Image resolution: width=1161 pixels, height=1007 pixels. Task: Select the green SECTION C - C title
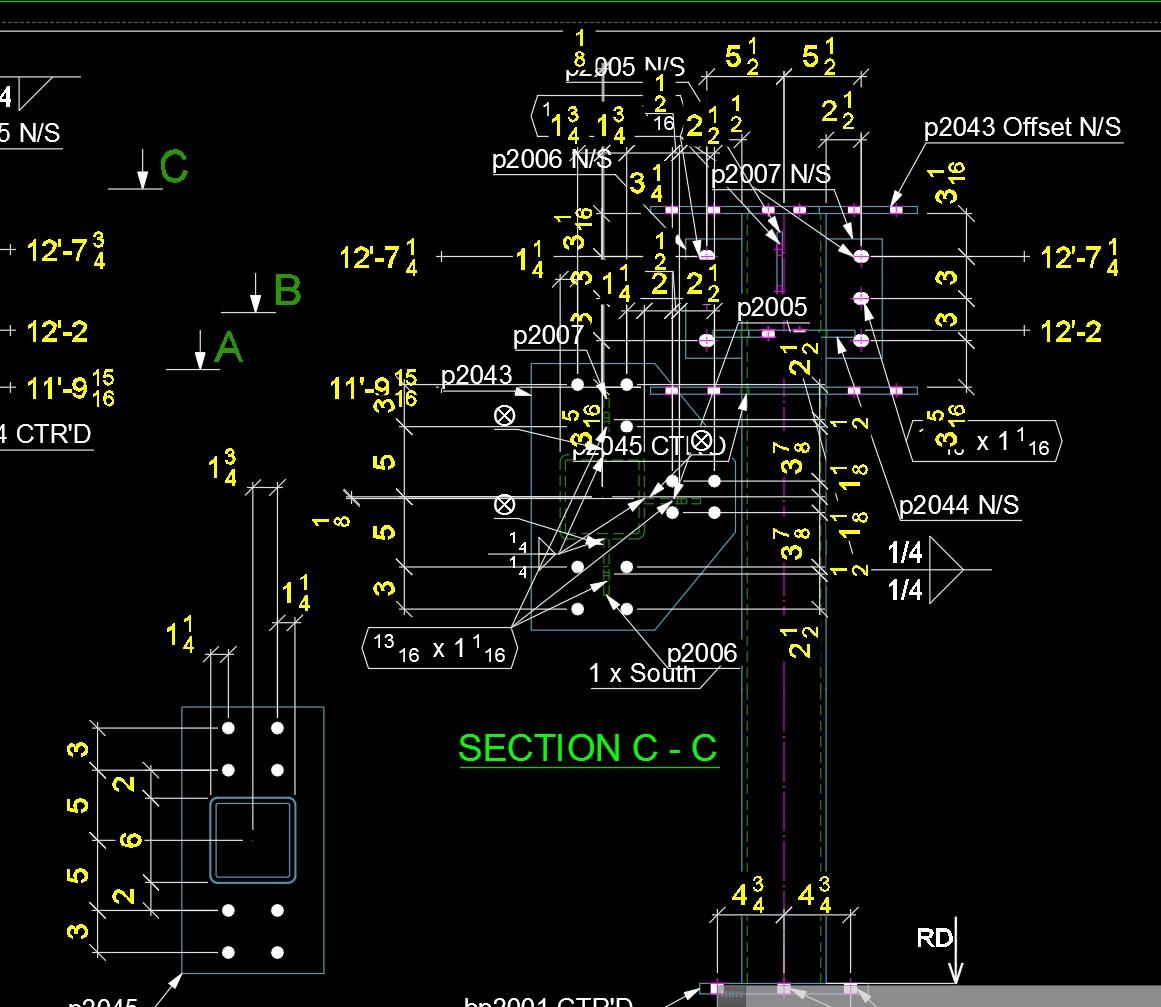[588, 748]
